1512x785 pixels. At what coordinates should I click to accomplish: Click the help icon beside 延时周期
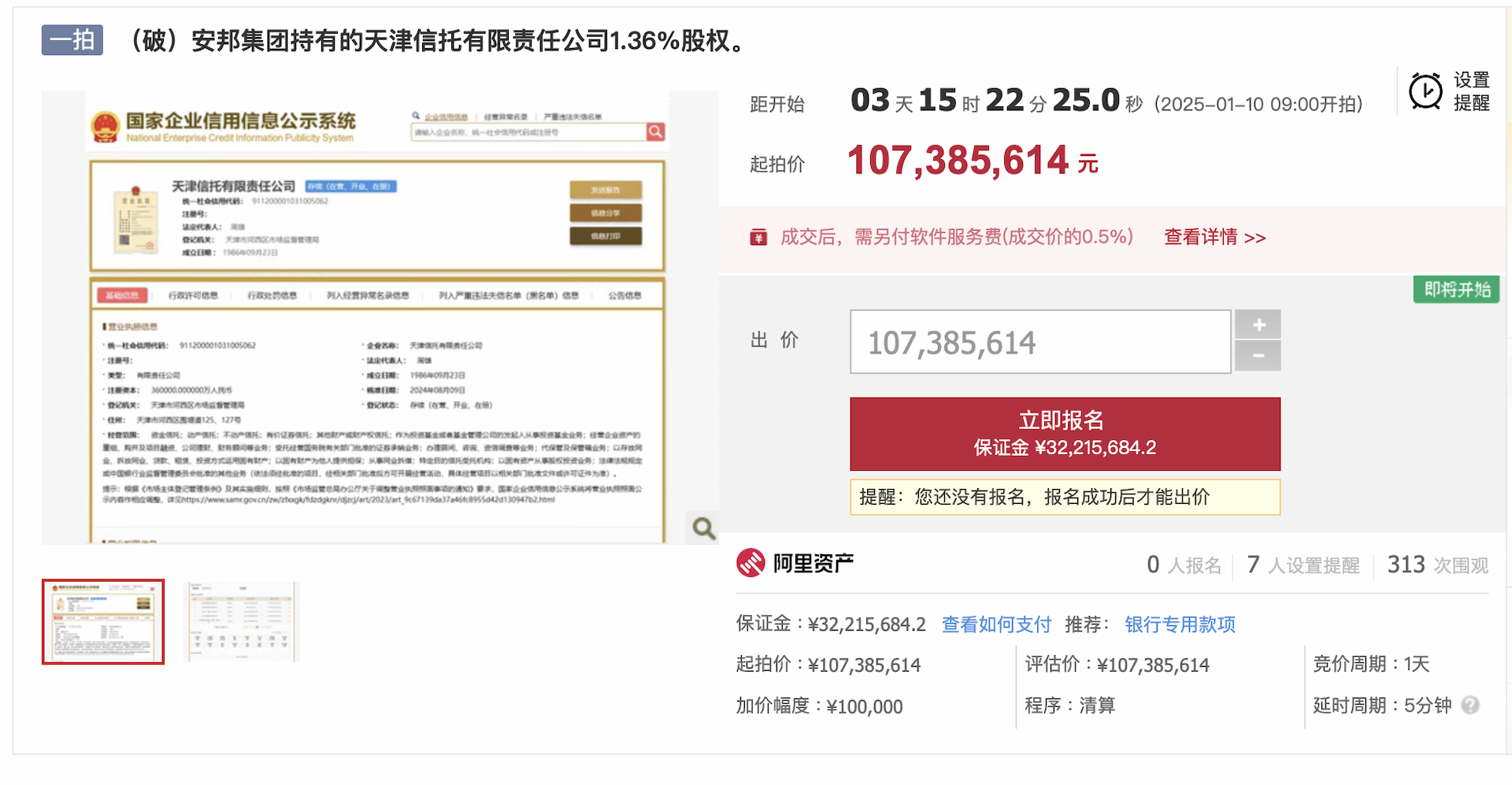click(x=1469, y=705)
